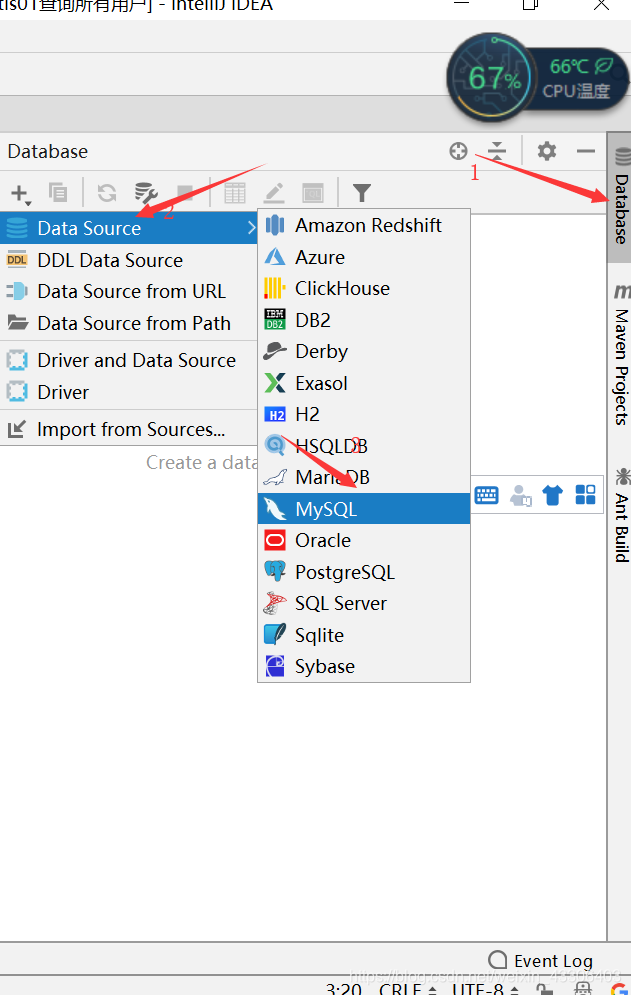Select the Azure data source
The width and height of the screenshot is (631, 995).
pos(364,257)
